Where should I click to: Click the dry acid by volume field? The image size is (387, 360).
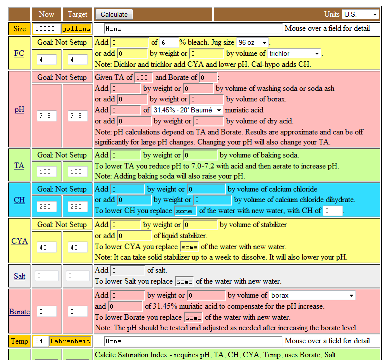(209, 121)
